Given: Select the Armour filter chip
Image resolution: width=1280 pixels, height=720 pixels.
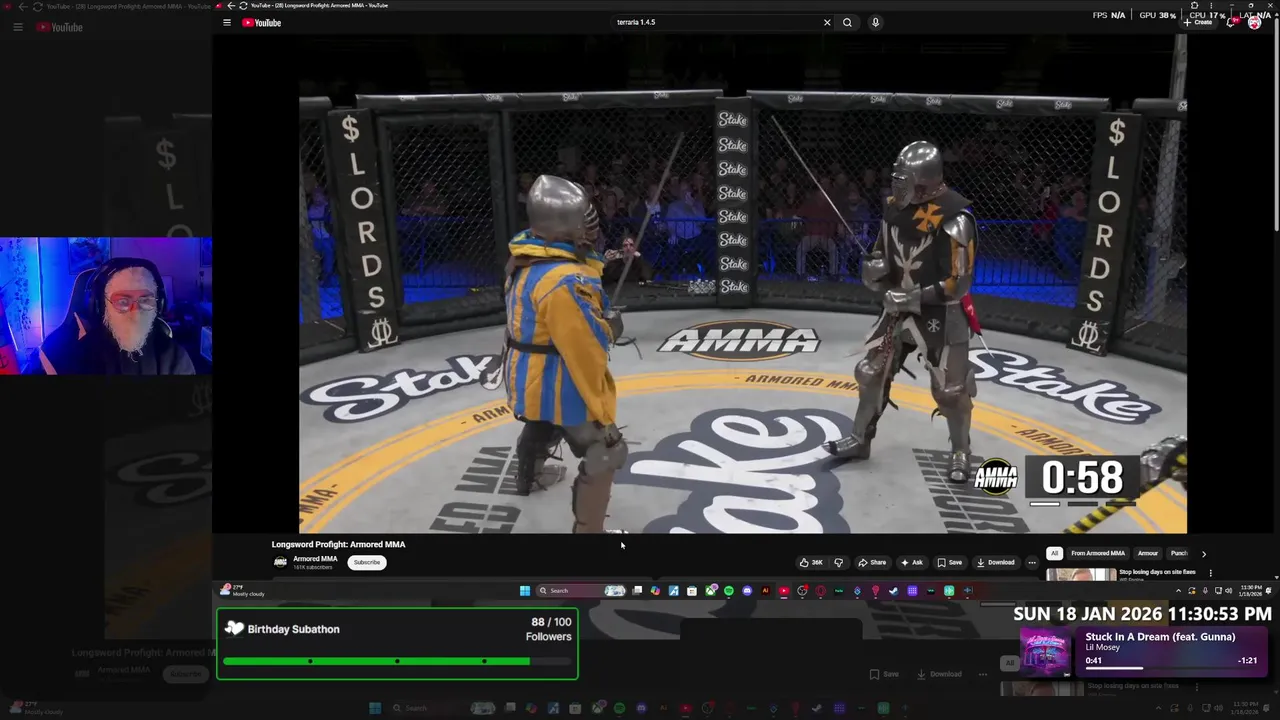Looking at the screenshot, I should pos(1148,553).
